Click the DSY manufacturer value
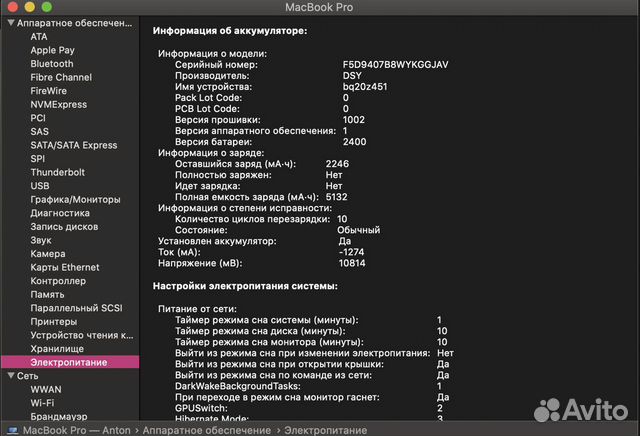This screenshot has height=436, width=640. click(x=352, y=76)
